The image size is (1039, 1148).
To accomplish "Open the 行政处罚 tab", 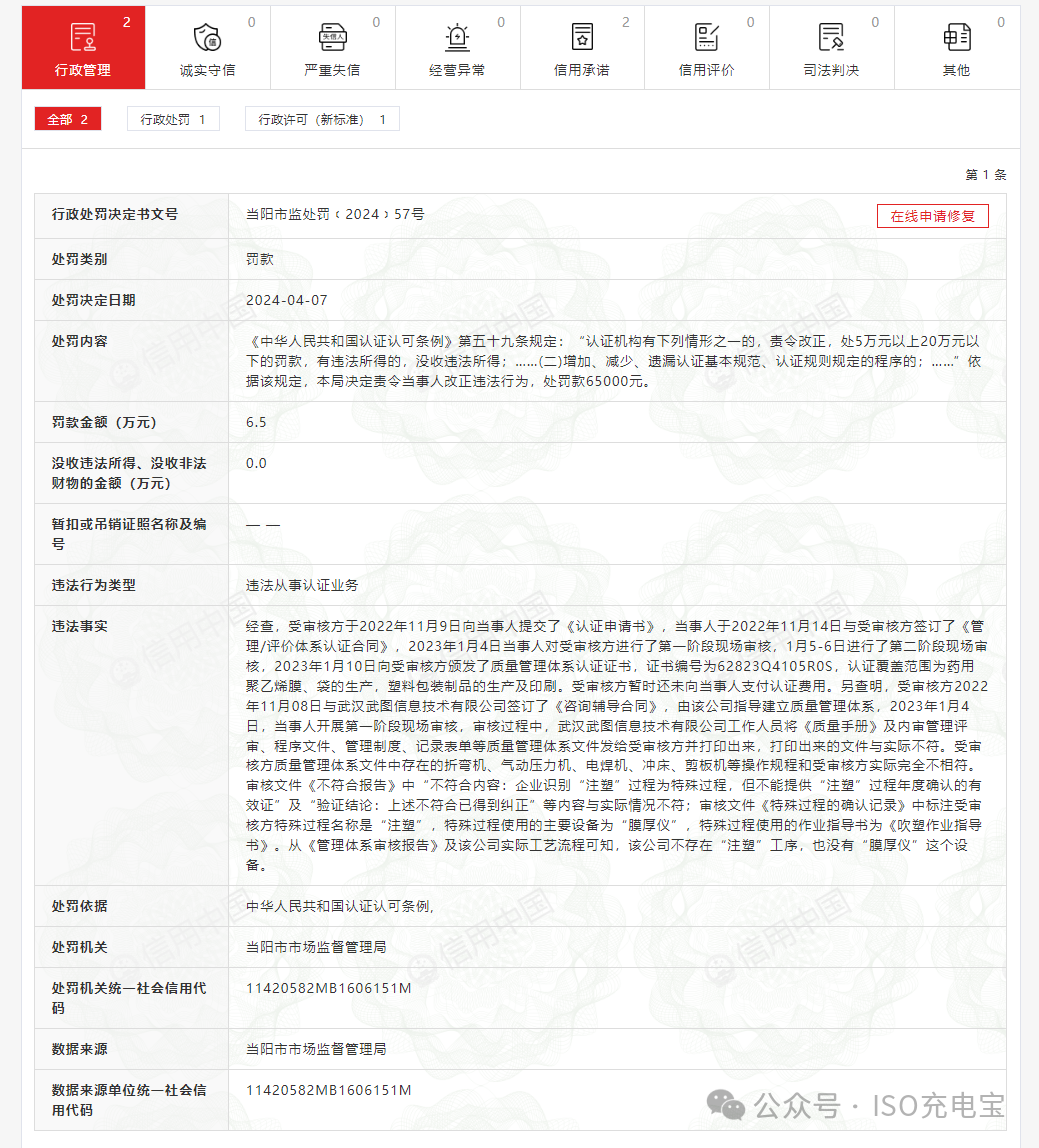I will point(172,118).
